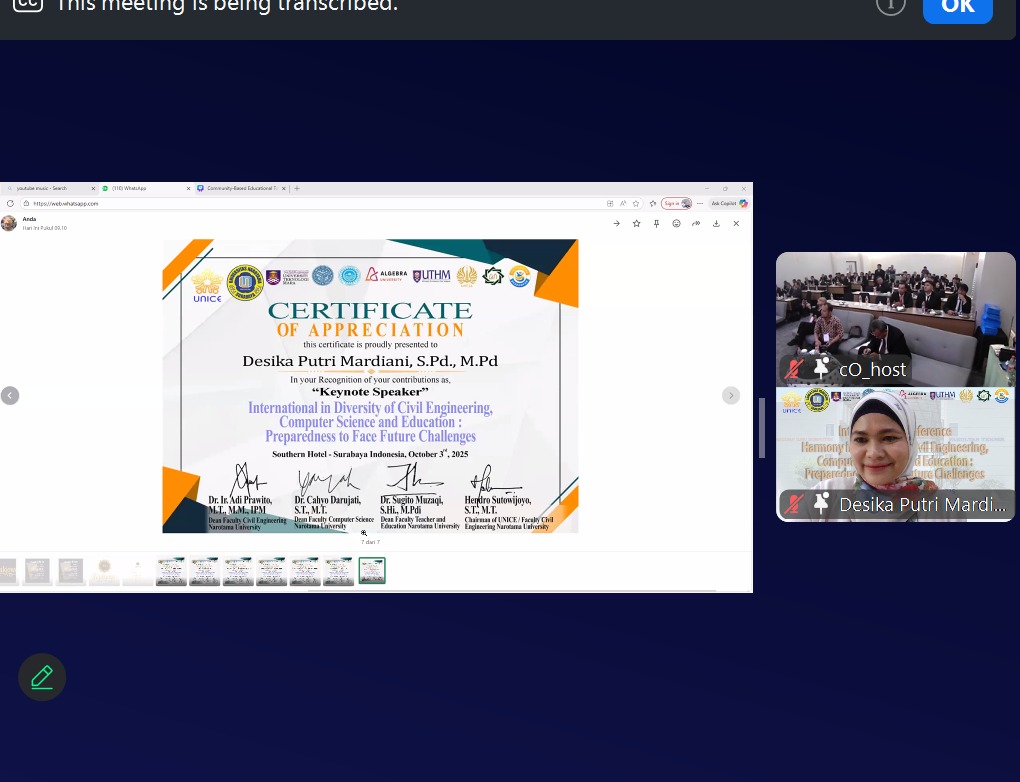Viewport: 1020px width, 782px height.
Task: Click the forward arrow icon in viewer toolbar
Action: pyautogui.click(x=616, y=223)
